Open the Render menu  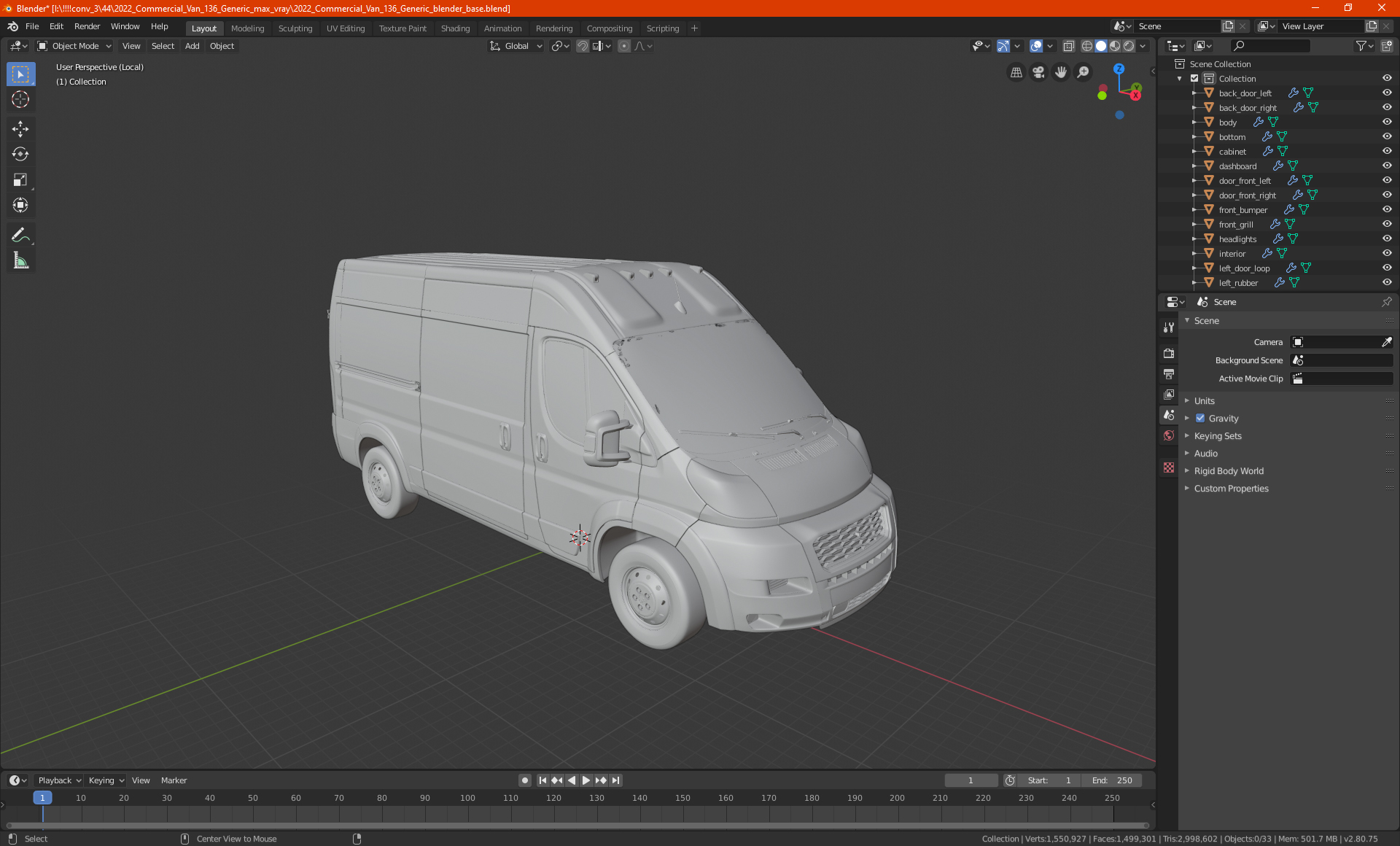pos(87,26)
